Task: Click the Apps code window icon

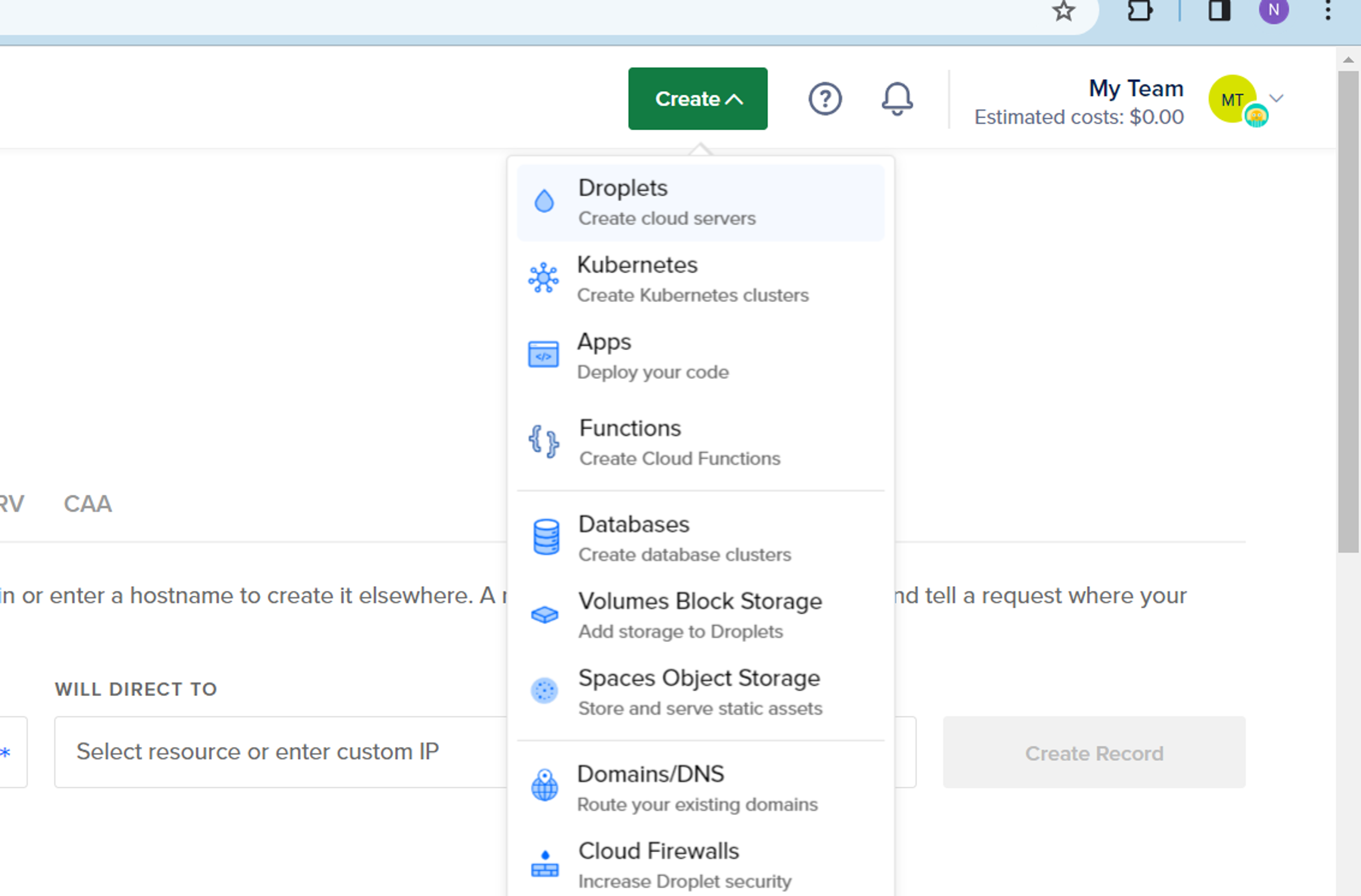Action: click(543, 354)
